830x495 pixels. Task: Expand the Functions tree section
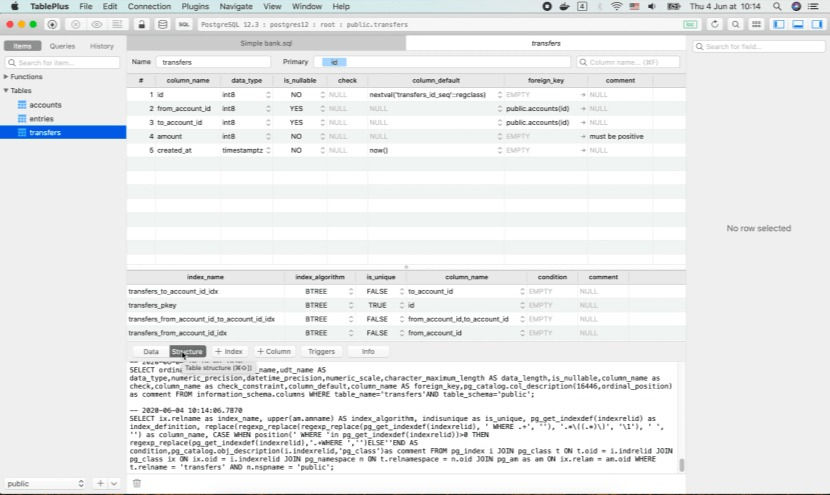6,77
